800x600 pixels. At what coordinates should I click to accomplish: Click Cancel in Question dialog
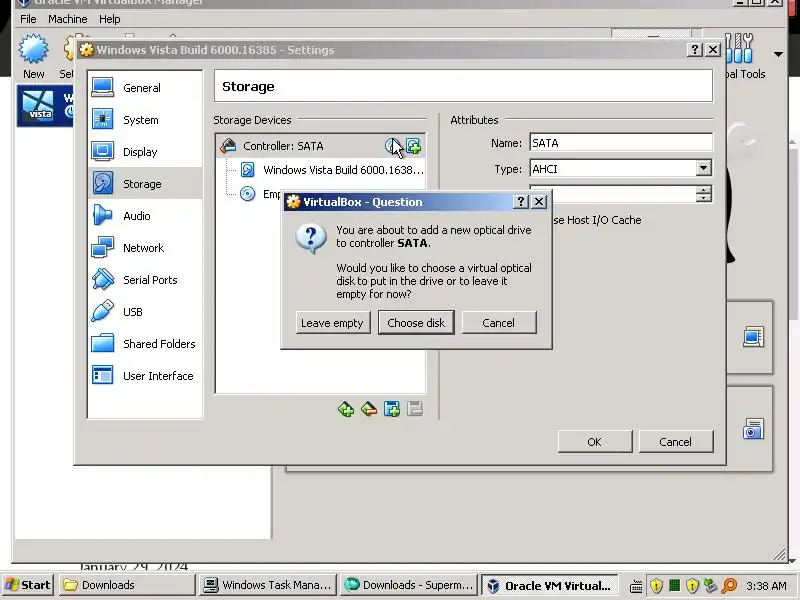pyautogui.click(x=498, y=323)
